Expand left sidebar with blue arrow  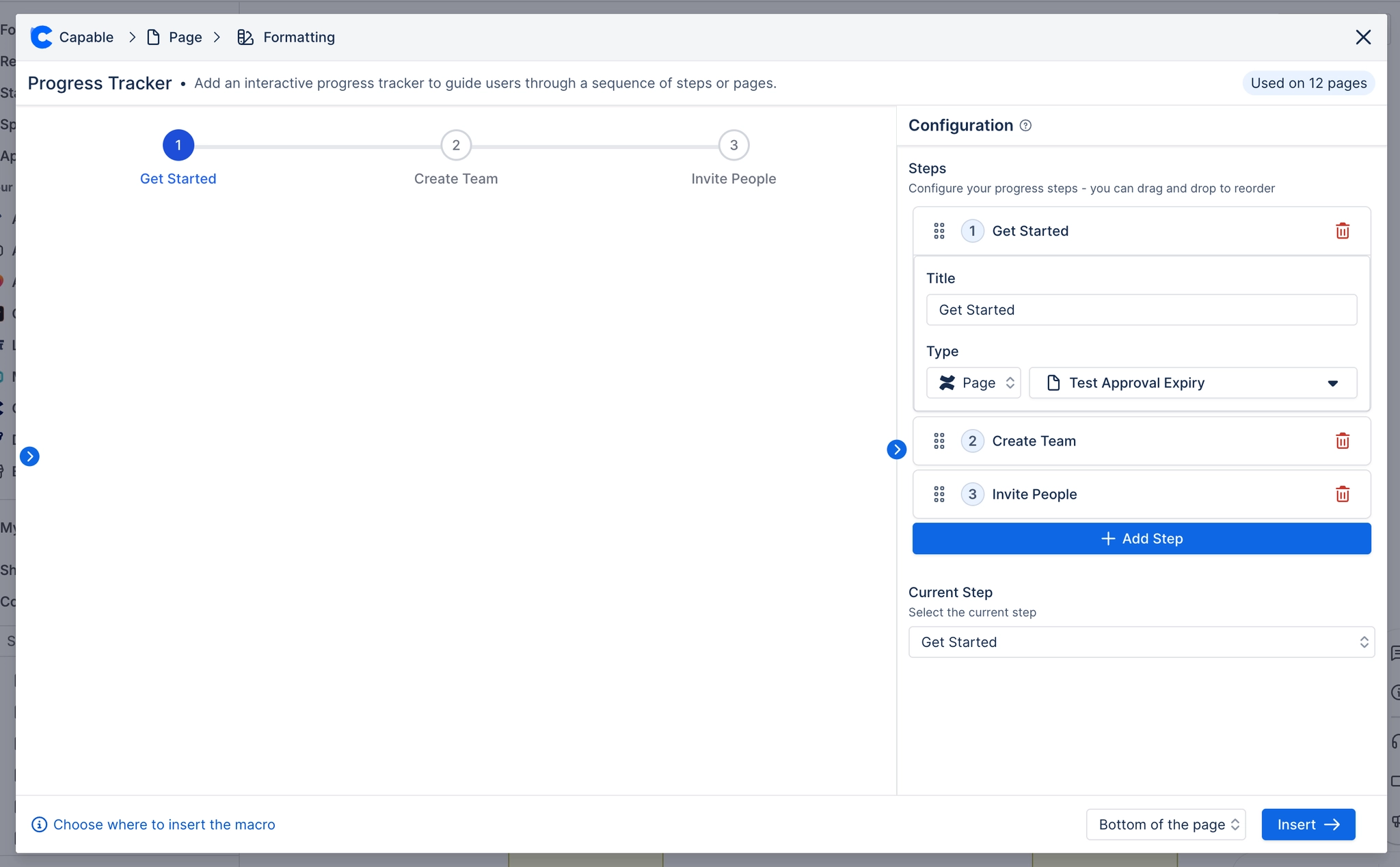coord(29,456)
